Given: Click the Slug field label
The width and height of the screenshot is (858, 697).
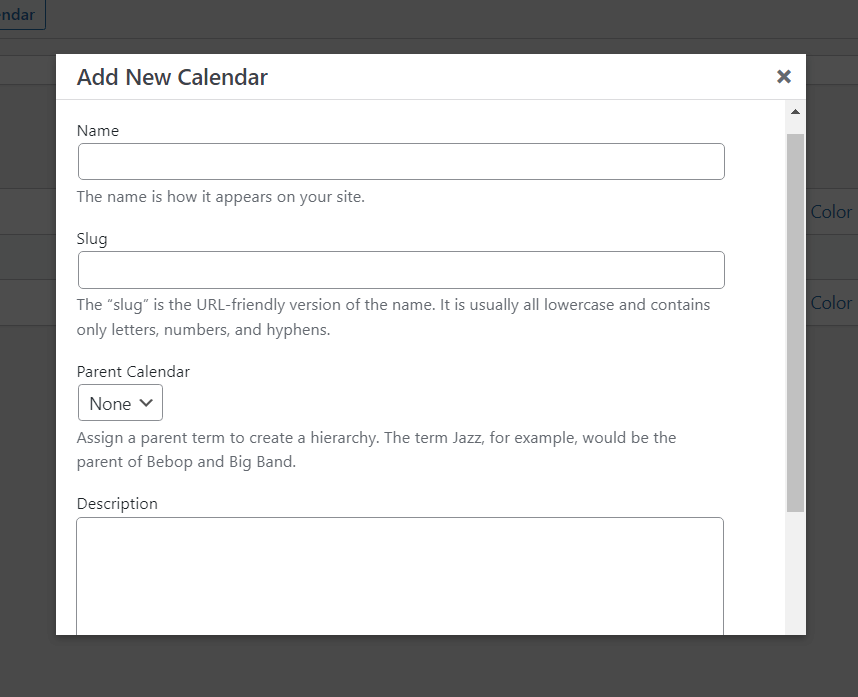Looking at the screenshot, I should [x=92, y=238].
